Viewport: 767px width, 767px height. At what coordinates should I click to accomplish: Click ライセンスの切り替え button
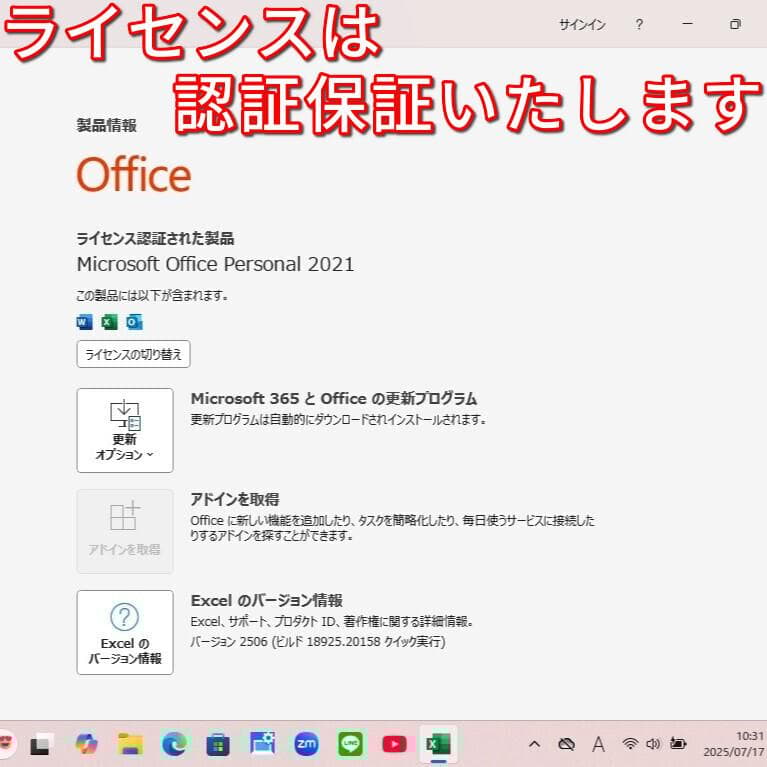[x=134, y=354]
